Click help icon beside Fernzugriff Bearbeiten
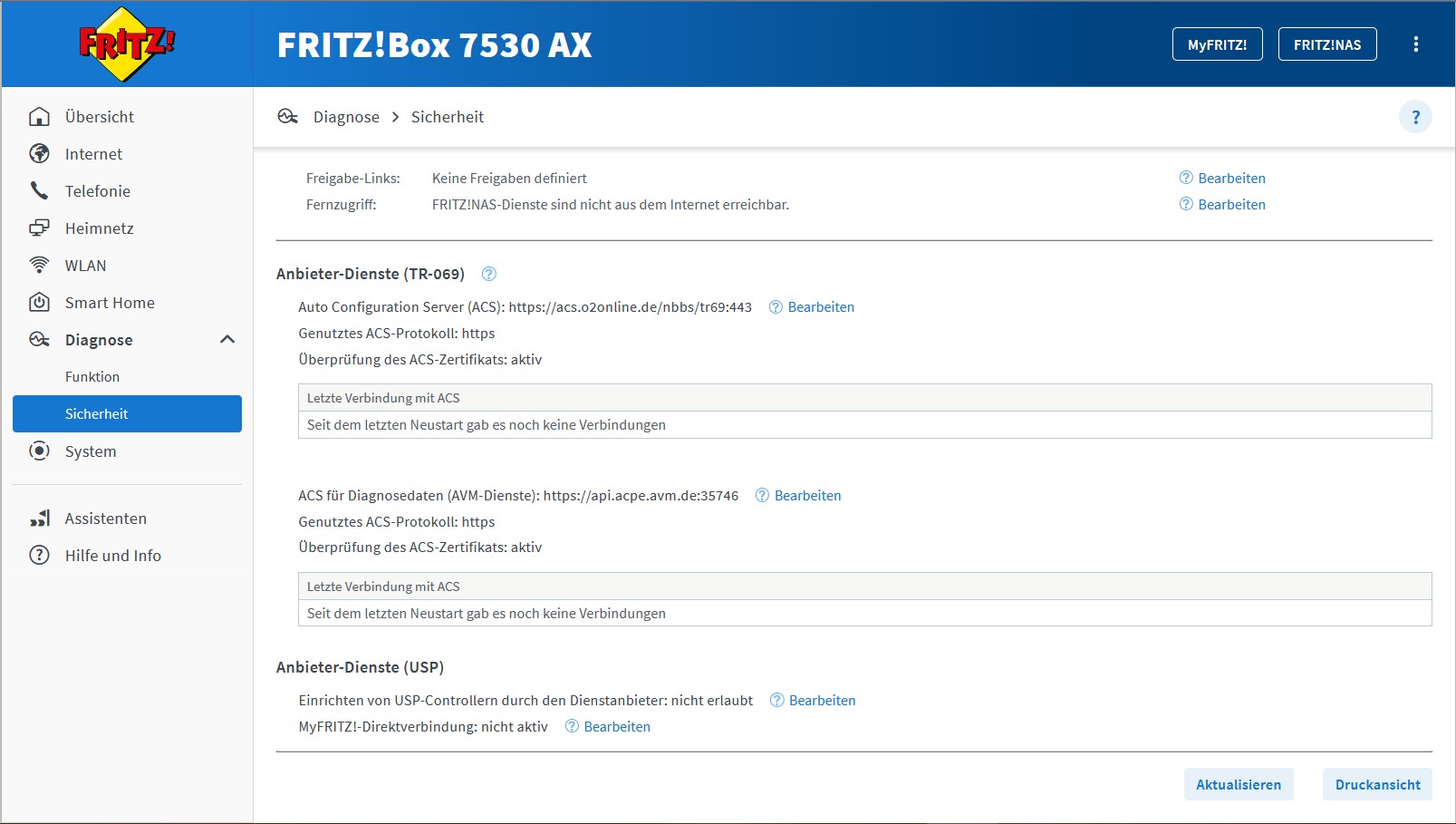The width and height of the screenshot is (1456, 824). tap(1186, 204)
